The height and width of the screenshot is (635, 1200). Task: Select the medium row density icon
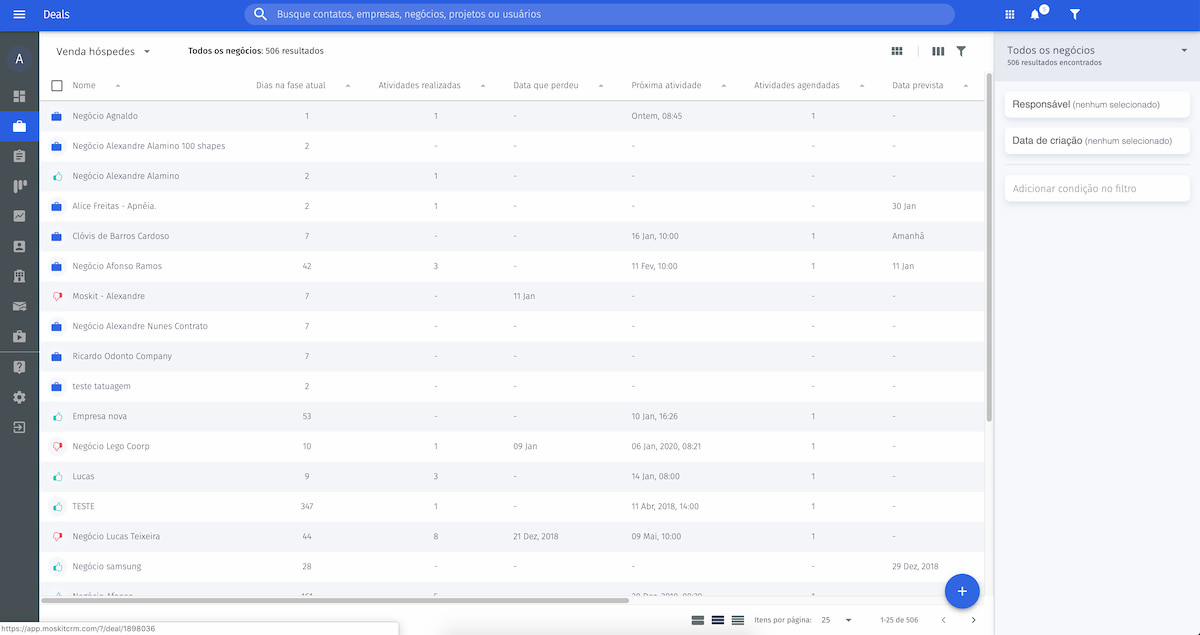(x=718, y=620)
